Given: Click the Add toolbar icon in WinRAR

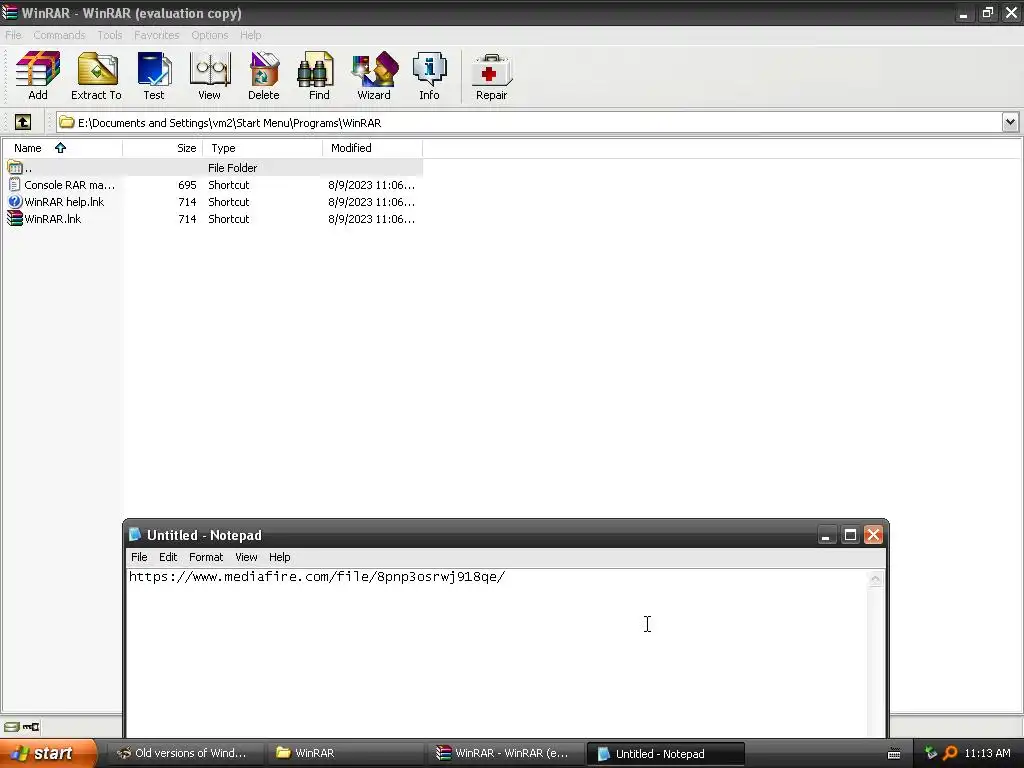Looking at the screenshot, I should point(38,76).
